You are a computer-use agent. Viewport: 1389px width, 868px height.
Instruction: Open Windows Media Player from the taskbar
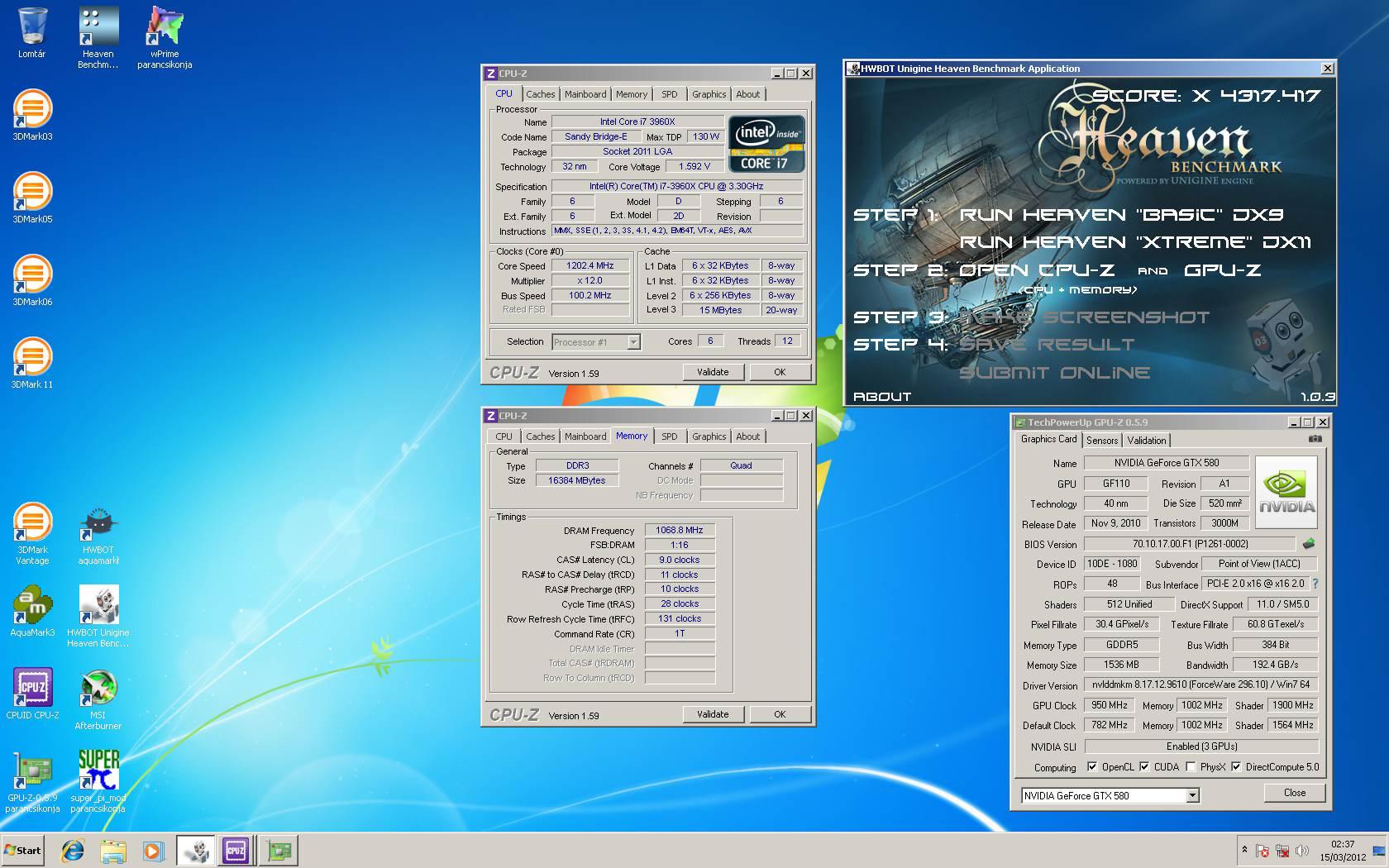(x=153, y=850)
